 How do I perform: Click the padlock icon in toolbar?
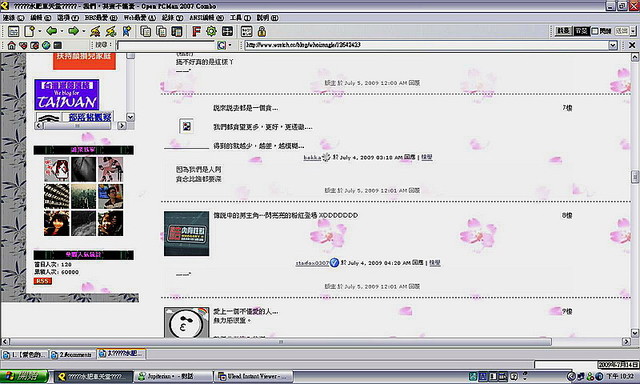(262, 31)
